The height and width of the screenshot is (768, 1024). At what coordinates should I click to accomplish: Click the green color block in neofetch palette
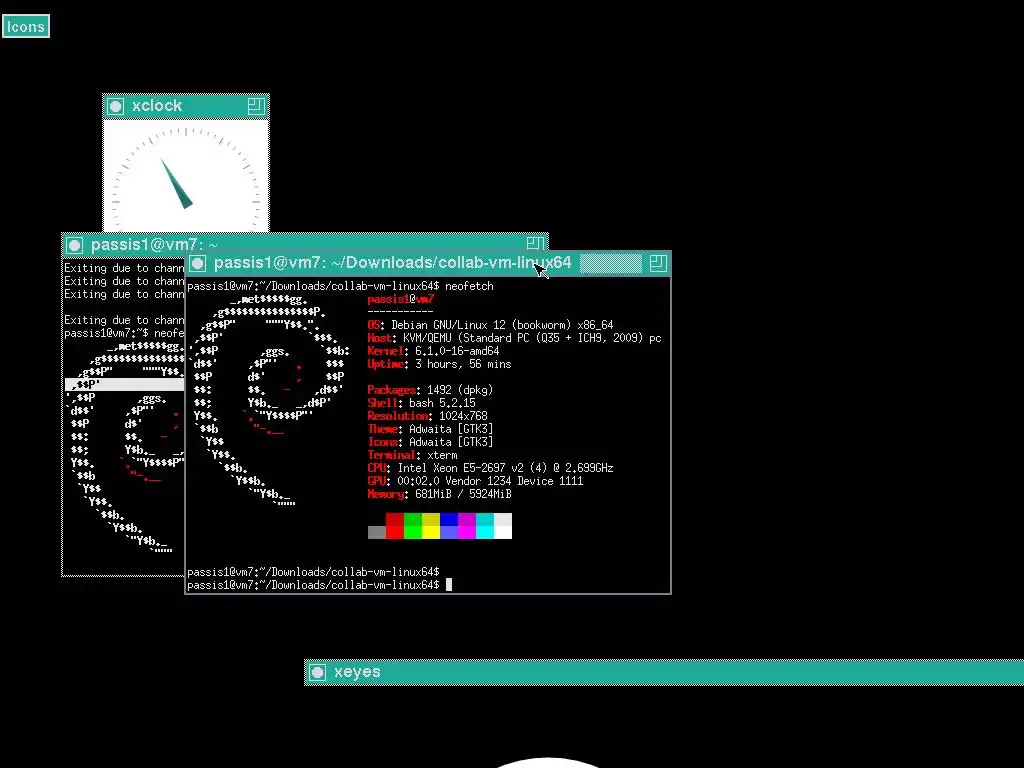413,526
